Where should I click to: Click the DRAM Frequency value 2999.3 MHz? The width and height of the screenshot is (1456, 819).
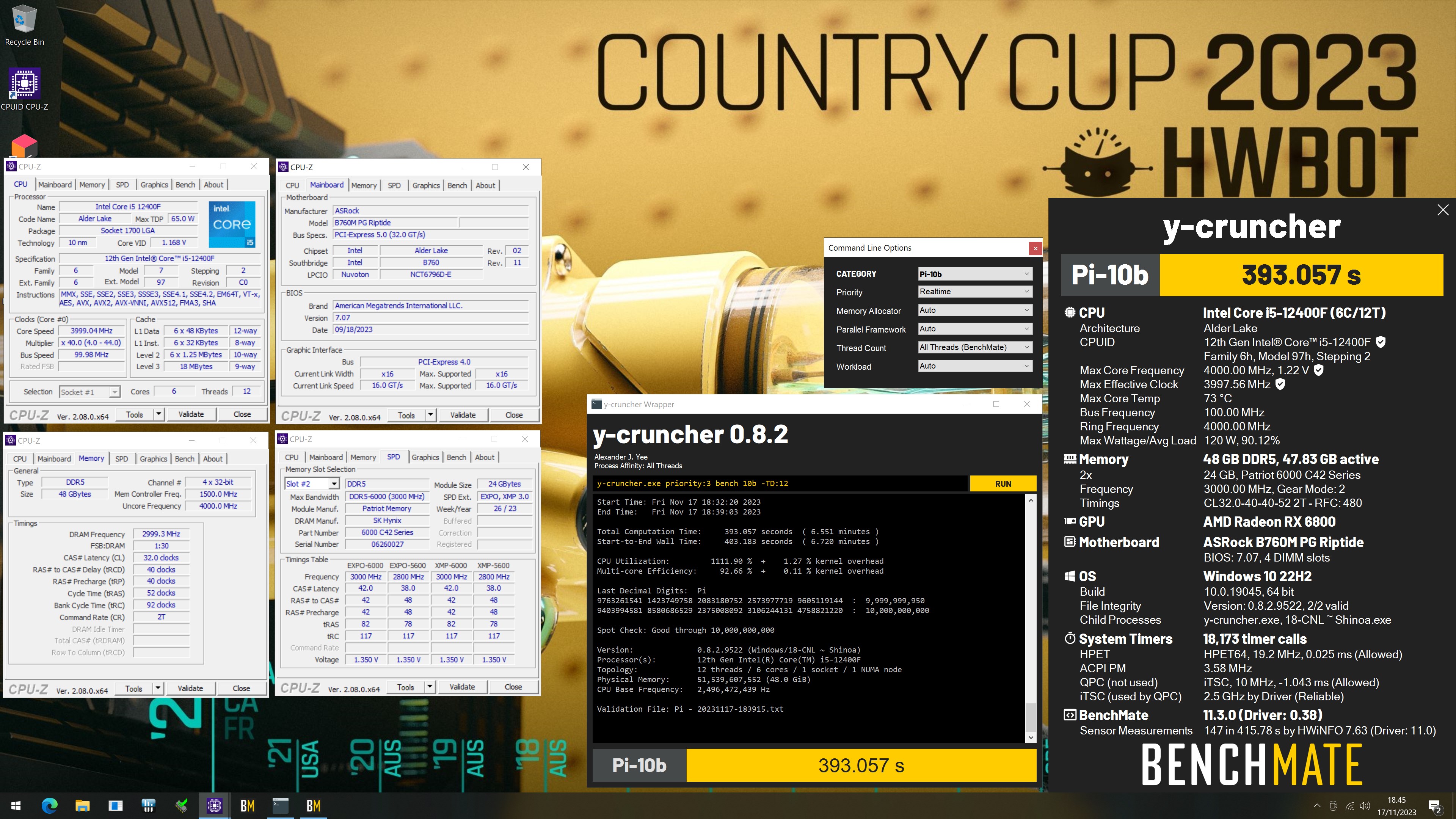pyautogui.click(x=161, y=534)
